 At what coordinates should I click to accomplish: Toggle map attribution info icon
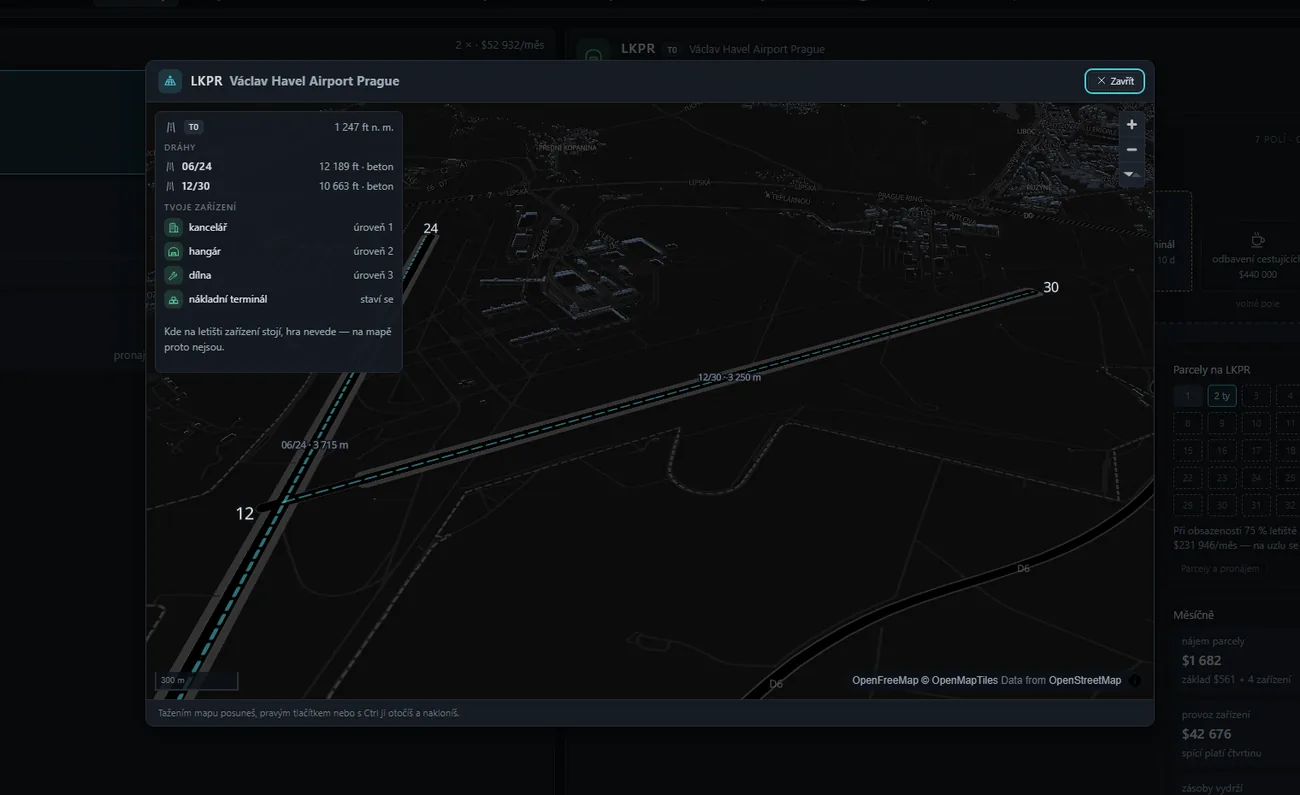click(1135, 680)
